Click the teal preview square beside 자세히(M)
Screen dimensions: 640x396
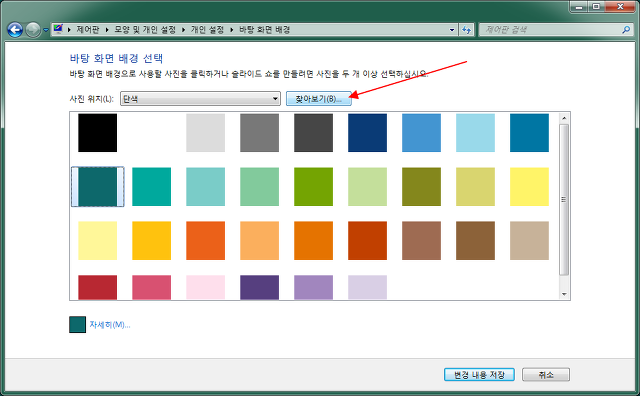78,325
